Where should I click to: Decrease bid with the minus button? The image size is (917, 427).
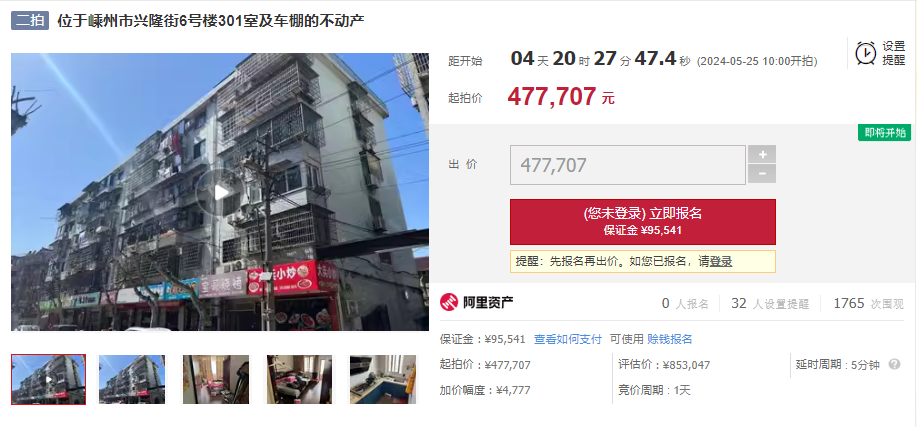coord(762,174)
